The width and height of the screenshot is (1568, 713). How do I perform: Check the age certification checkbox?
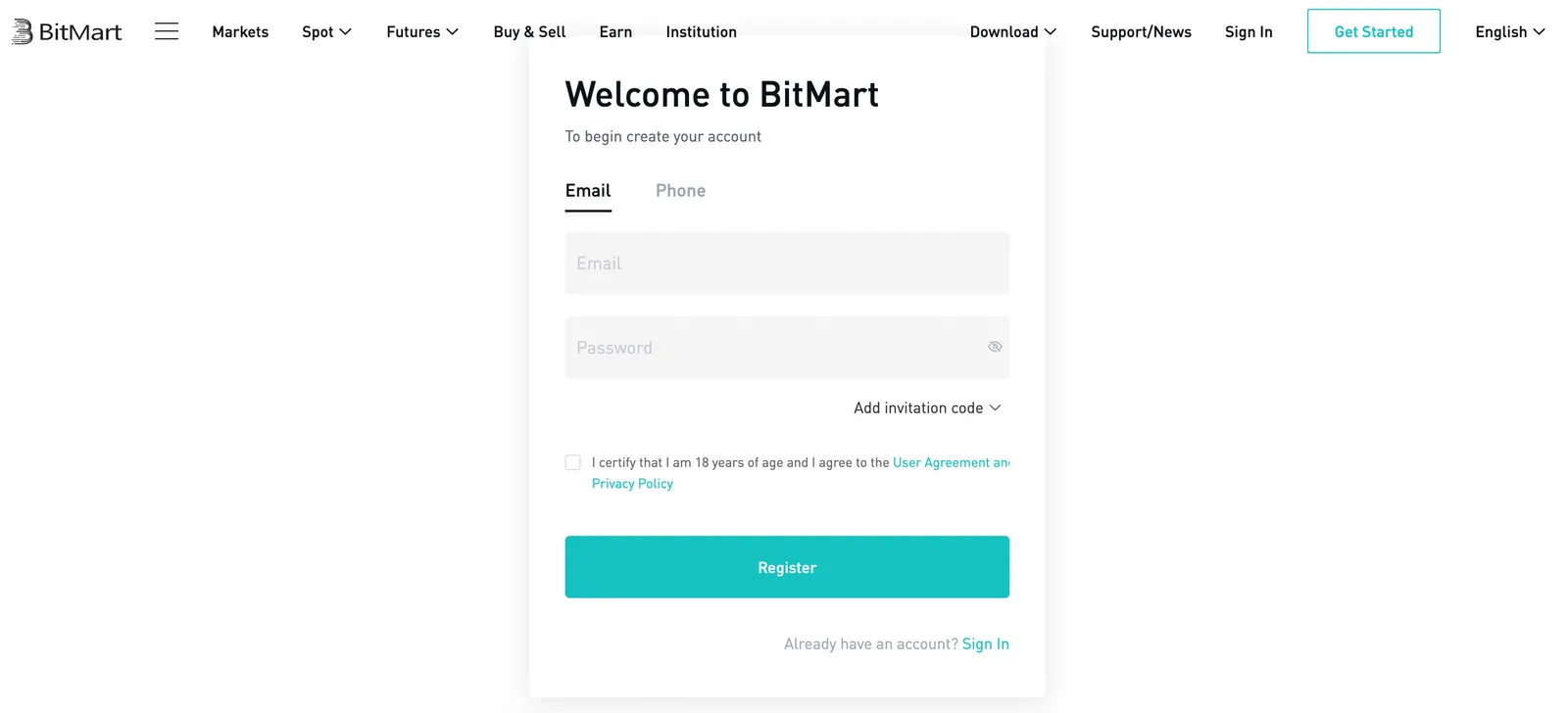pos(573,462)
